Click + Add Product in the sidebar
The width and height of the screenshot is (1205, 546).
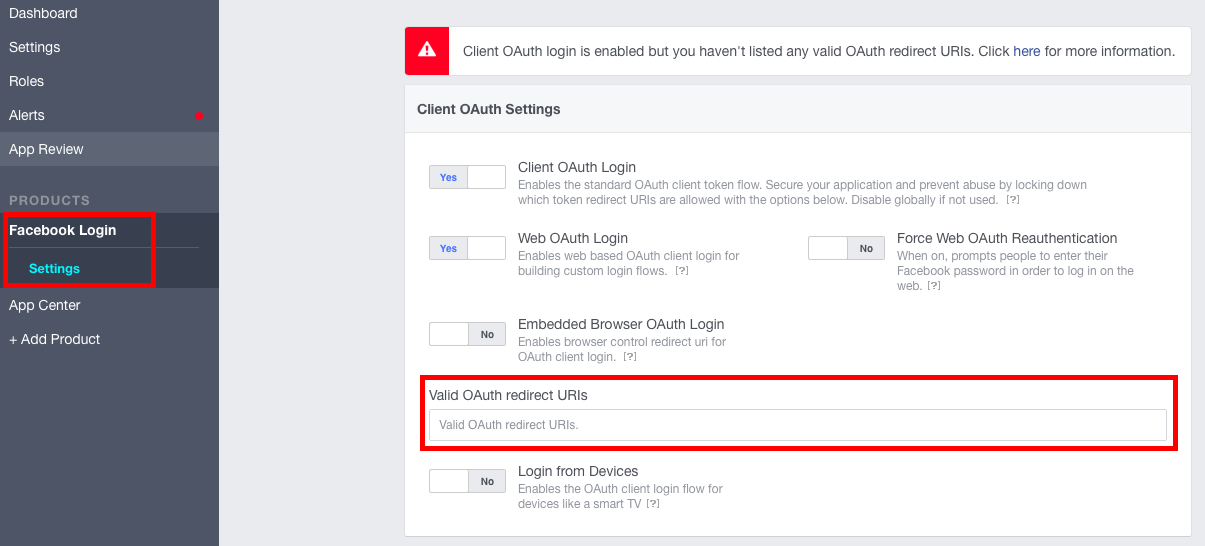(x=55, y=339)
